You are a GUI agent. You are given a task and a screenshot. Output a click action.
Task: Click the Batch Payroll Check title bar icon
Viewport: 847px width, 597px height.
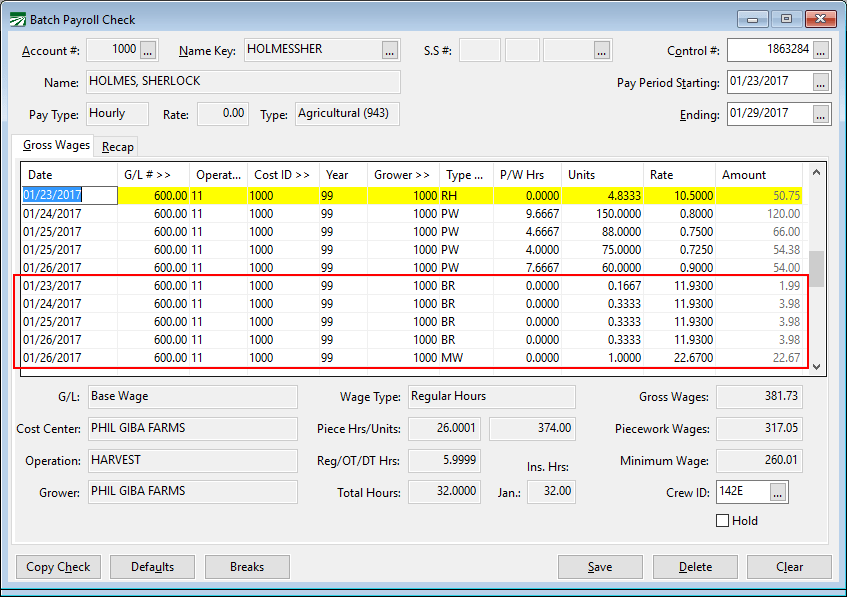17,20
